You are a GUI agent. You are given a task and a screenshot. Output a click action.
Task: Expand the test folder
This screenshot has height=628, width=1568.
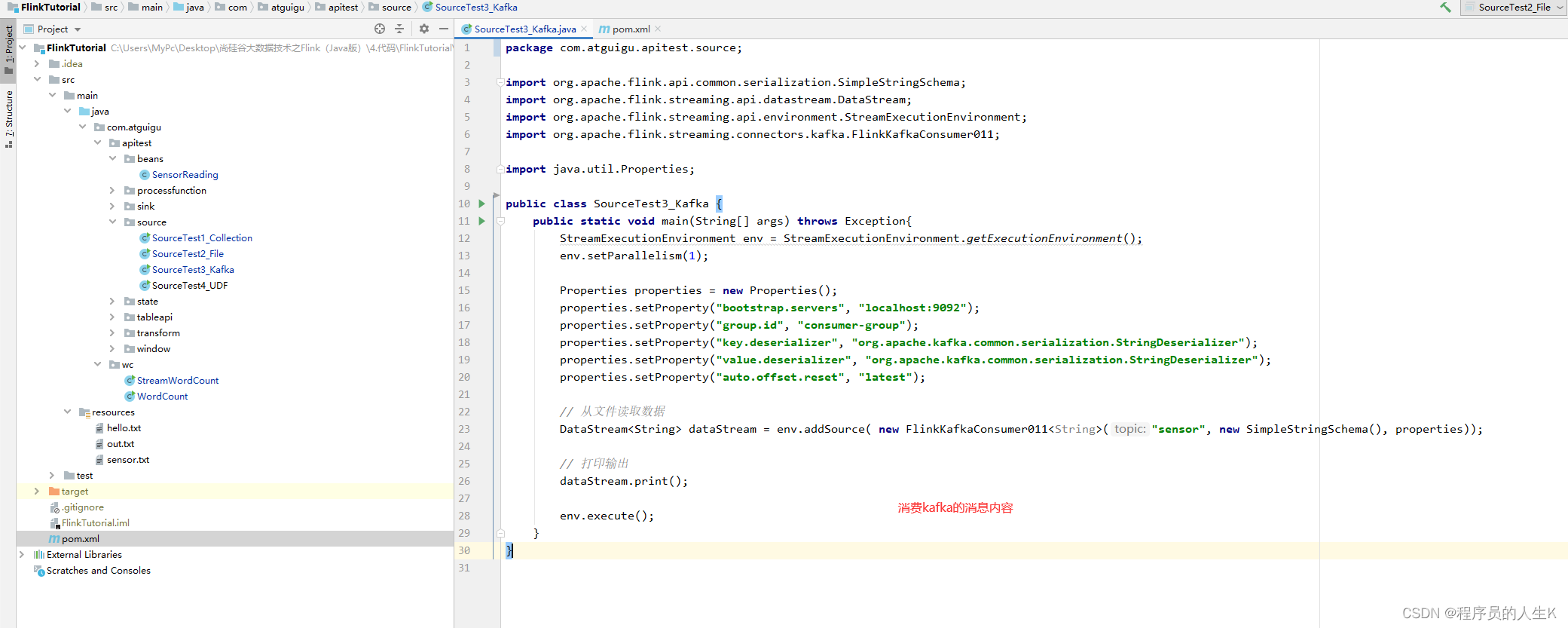(52, 476)
